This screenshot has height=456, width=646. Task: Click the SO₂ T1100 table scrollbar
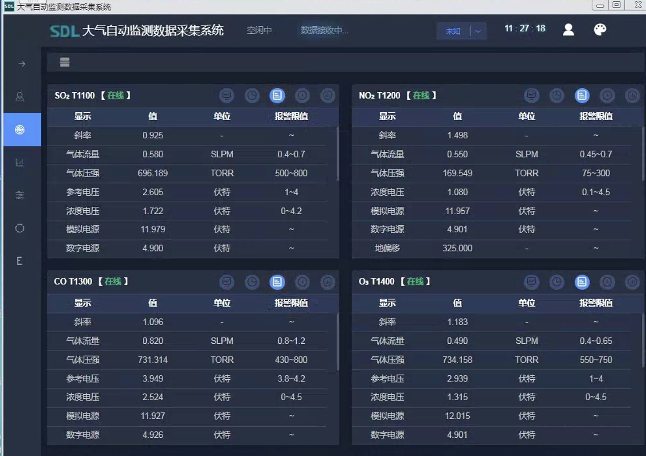338,150
